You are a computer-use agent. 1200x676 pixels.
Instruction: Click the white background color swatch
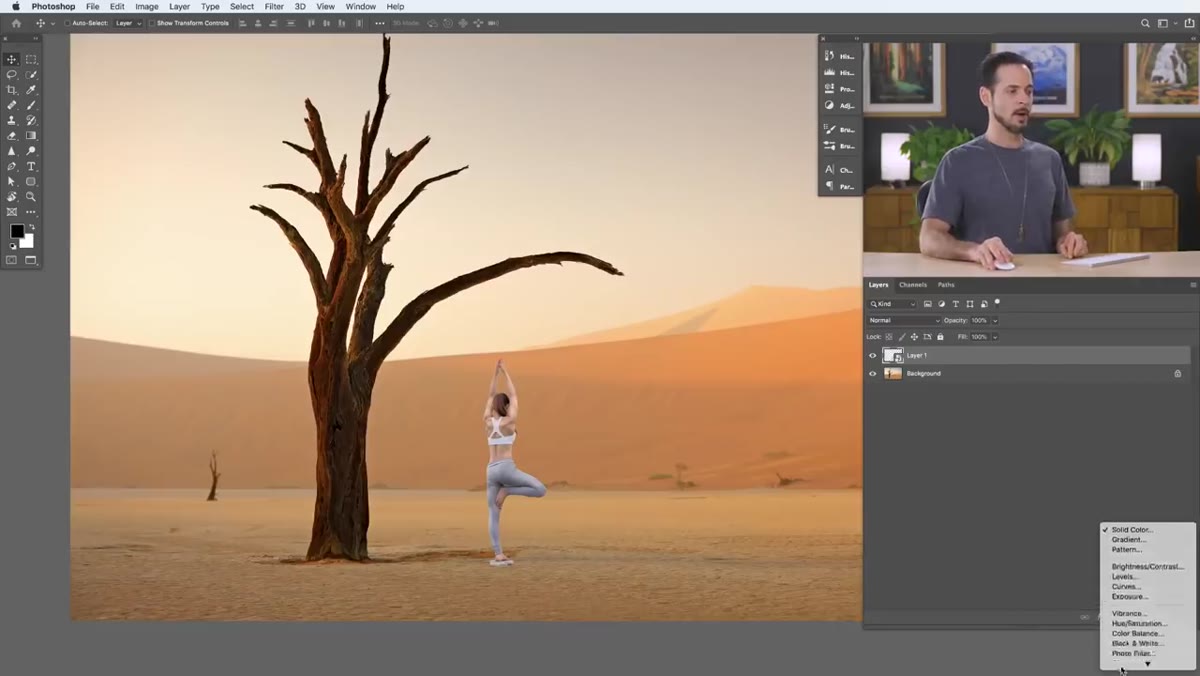(28, 242)
